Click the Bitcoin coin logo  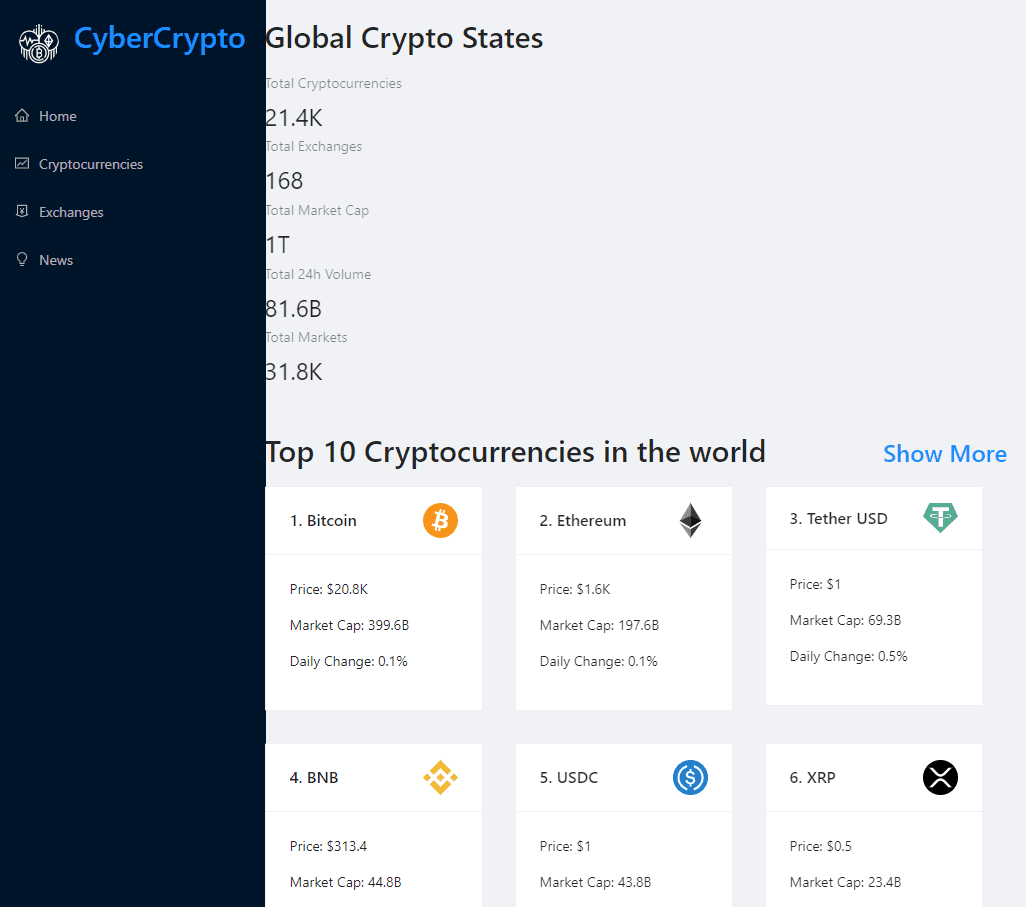[440, 520]
